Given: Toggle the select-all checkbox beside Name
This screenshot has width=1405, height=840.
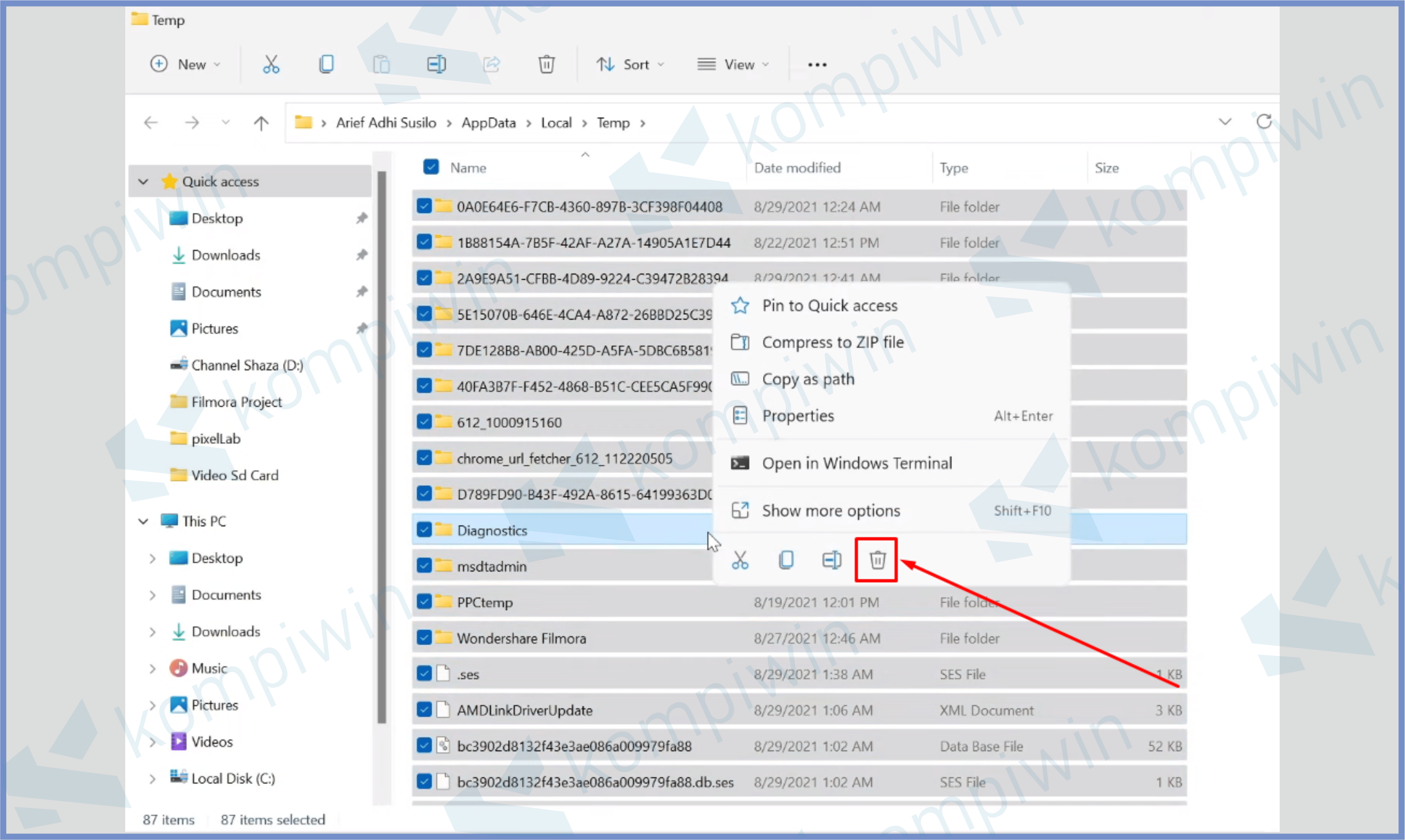Looking at the screenshot, I should (x=431, y=167).
